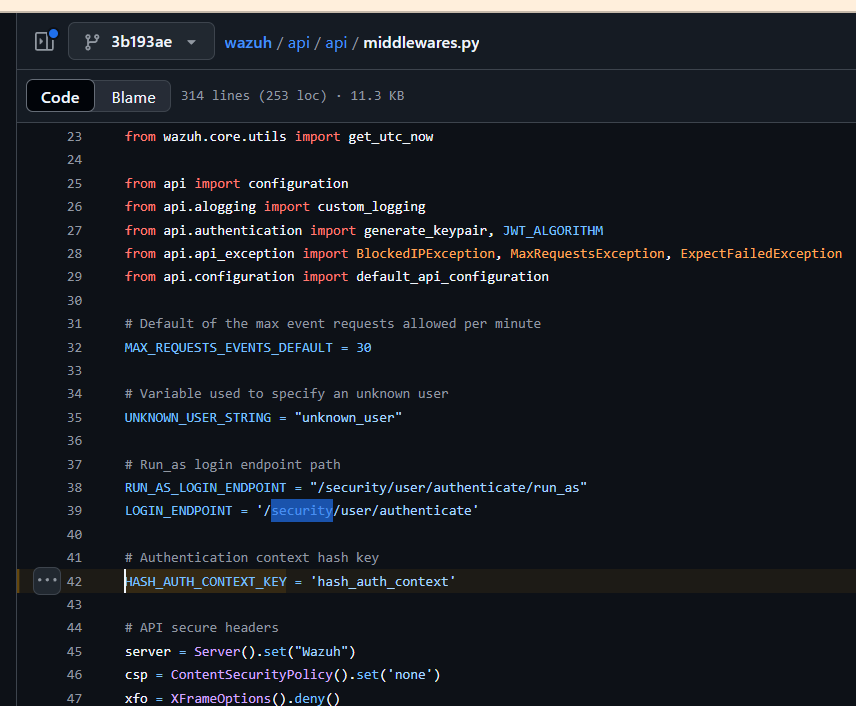Click the BlockedIPException class name
This screenshot has height=706, width=856.
coord(426,253)
